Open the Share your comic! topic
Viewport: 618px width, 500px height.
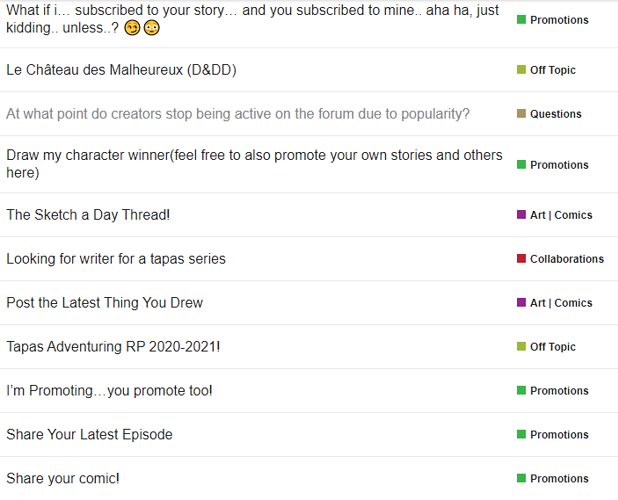coord(63,479)
